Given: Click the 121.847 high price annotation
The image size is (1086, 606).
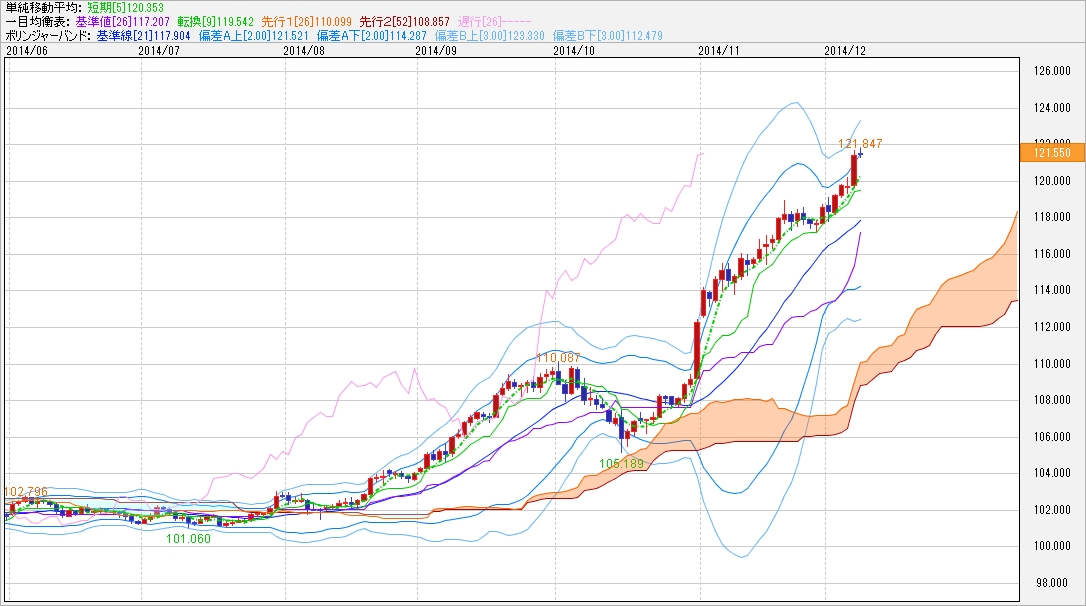Looking at the screenshot, I should pyautogui.click(x=860, y=144).
